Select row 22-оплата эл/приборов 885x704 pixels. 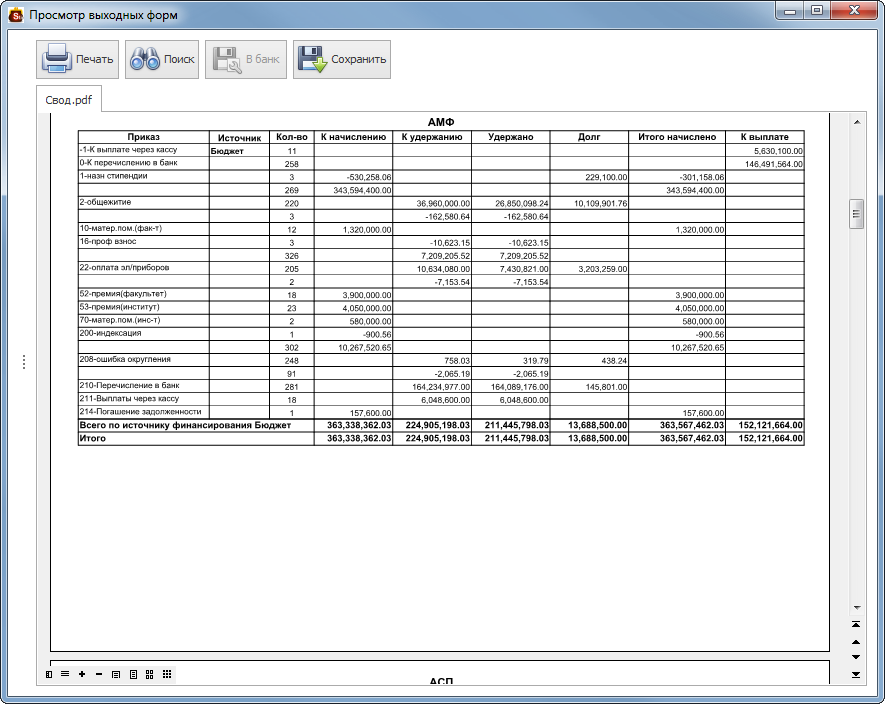[441, 268]
